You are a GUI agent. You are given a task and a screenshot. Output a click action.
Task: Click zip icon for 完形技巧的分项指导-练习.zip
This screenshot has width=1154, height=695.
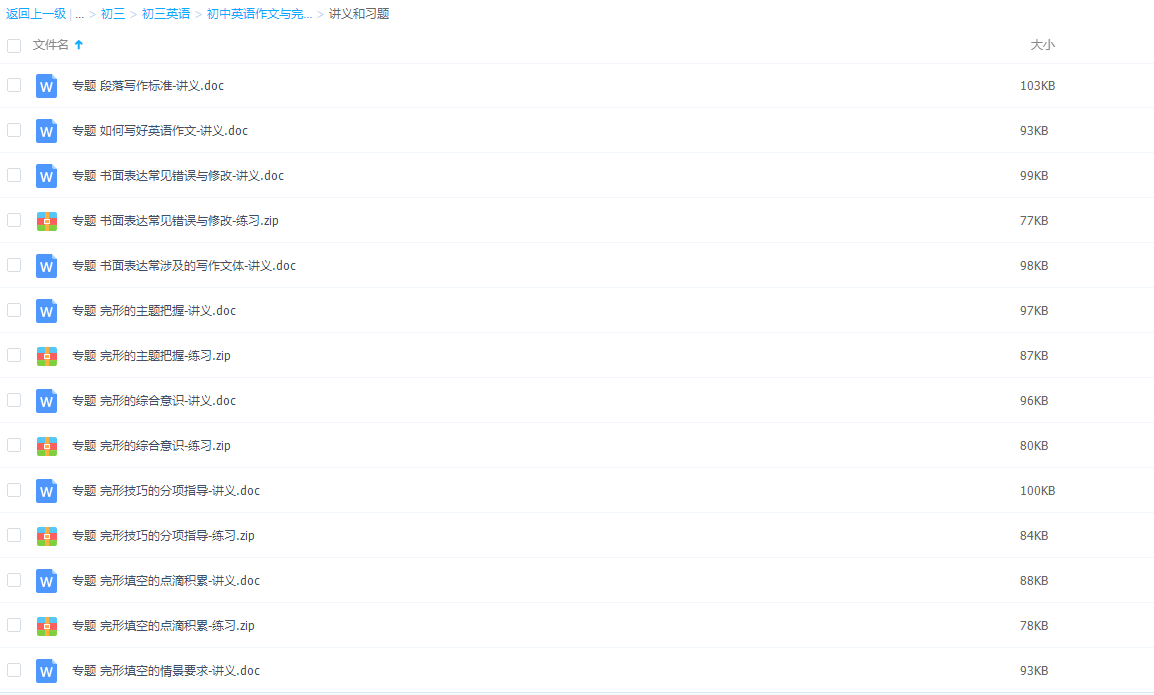[46, 536]
